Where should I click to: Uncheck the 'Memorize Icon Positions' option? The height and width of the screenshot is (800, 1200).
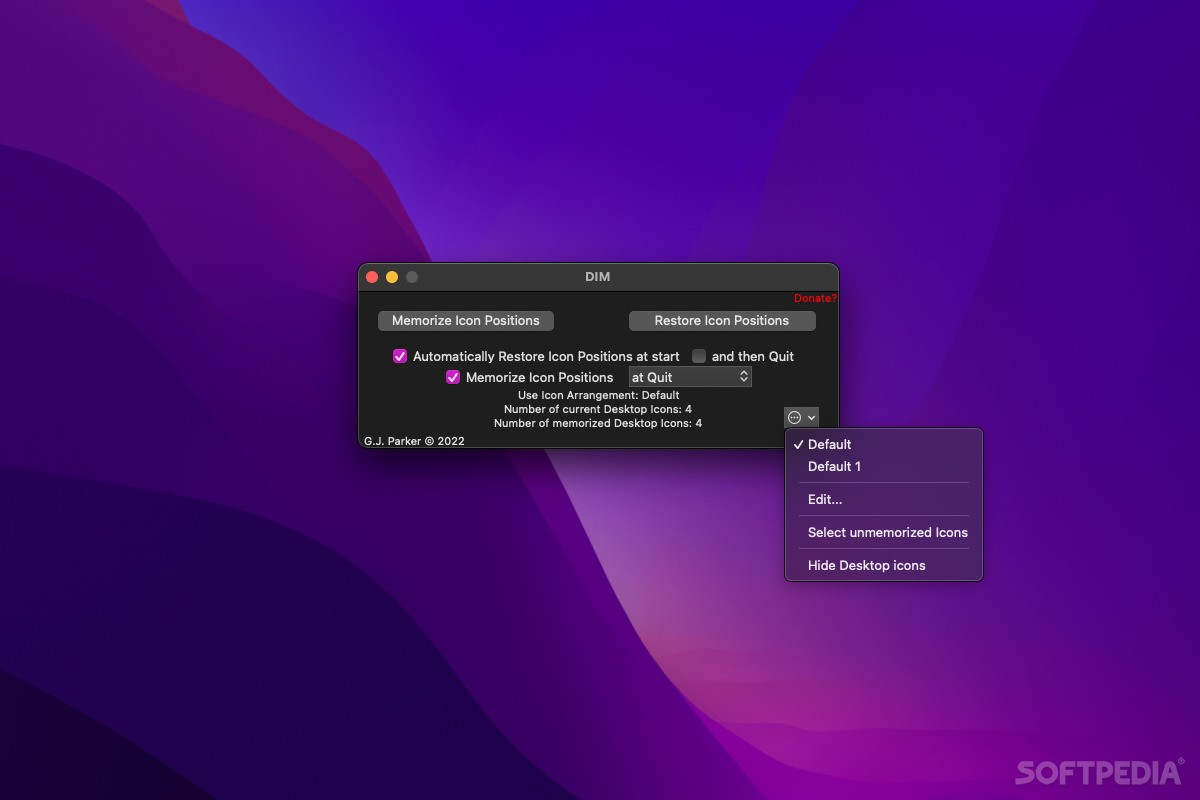[x=453, y=377]
